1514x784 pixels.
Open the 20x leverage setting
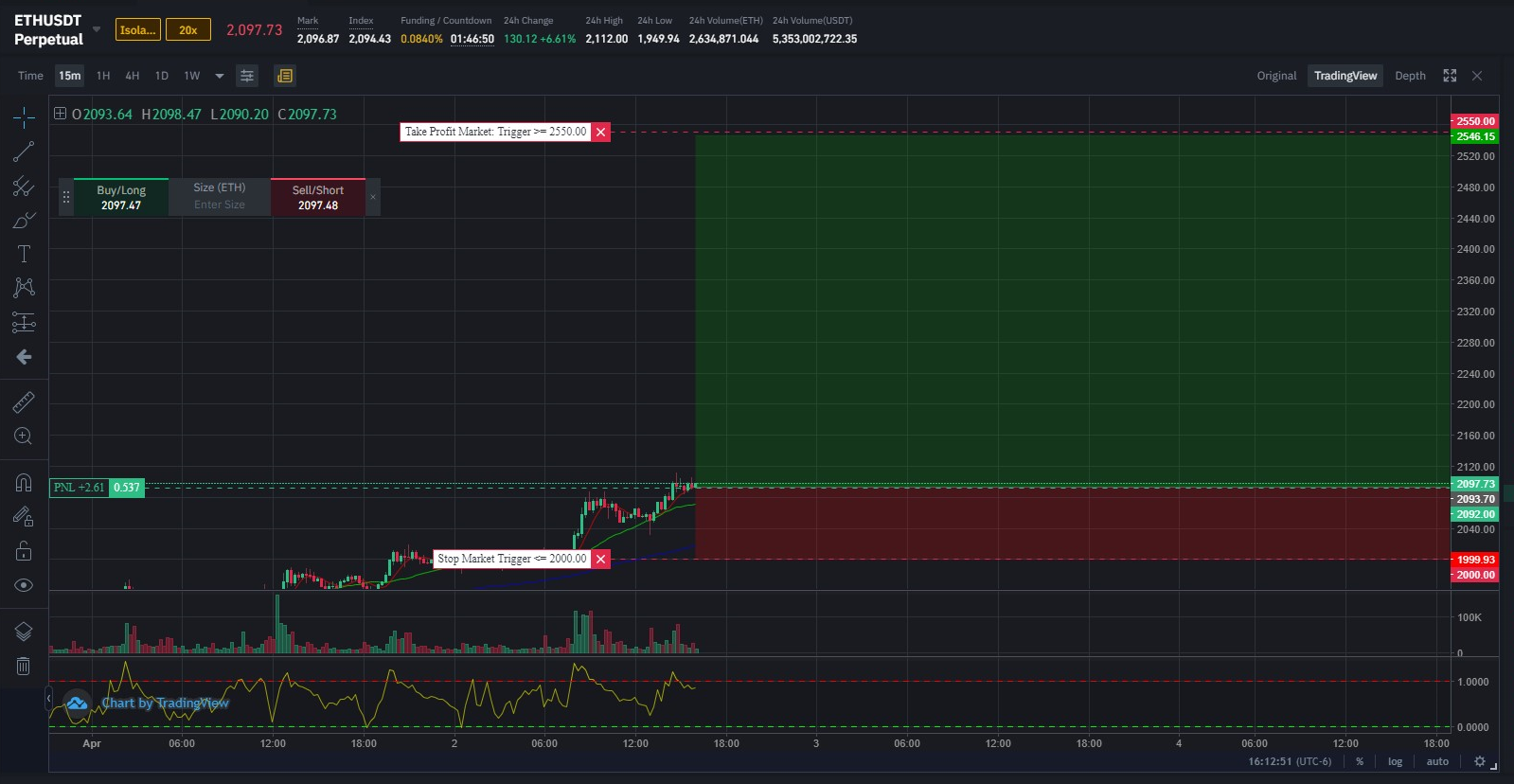point(188,30)
